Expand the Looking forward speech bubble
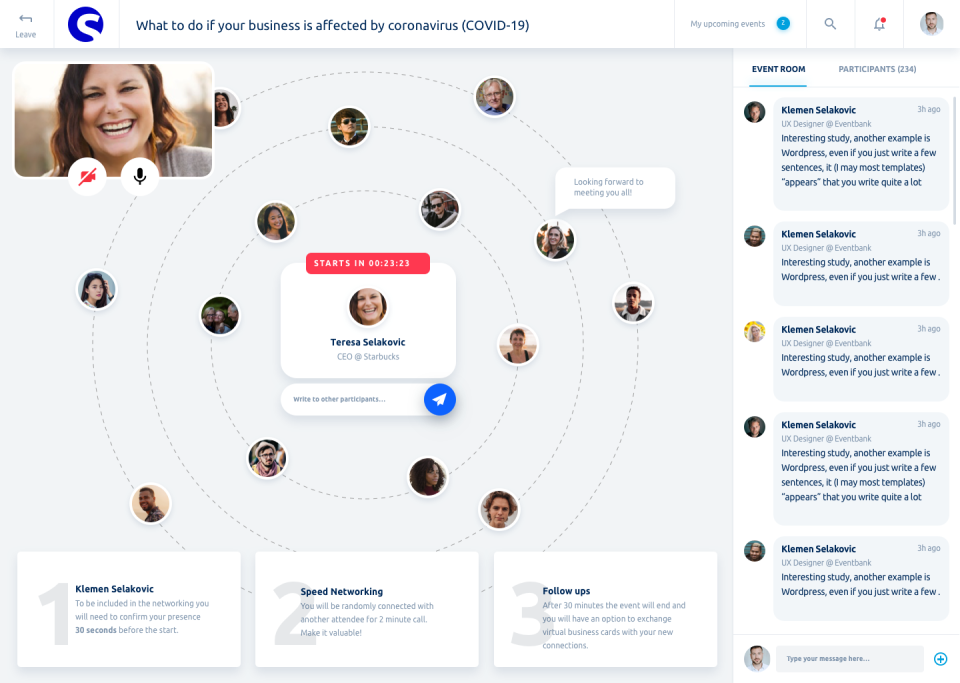The height and width of the screenshot is (683, 960). click(x=615, y=188)
